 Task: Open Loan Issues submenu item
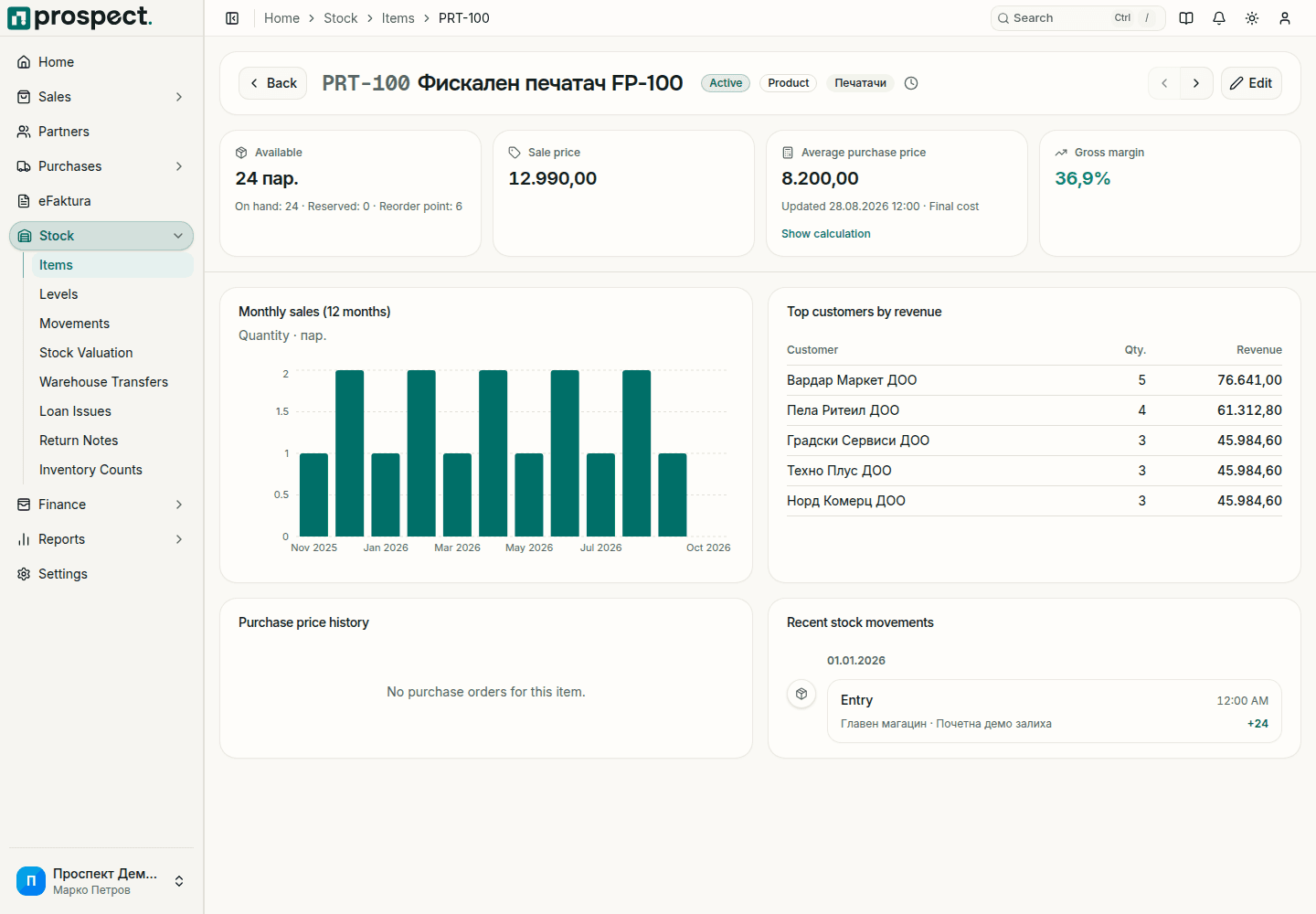(112, 411)
